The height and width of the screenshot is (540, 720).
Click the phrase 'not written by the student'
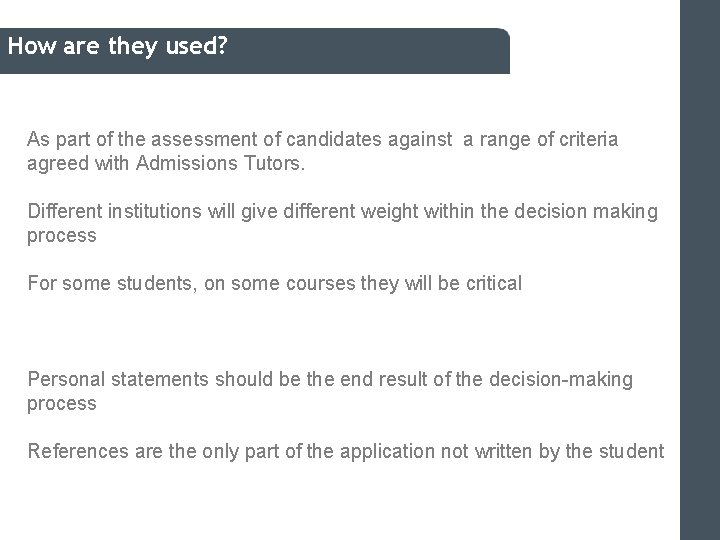pyautogui.click(x=552, y=452)
